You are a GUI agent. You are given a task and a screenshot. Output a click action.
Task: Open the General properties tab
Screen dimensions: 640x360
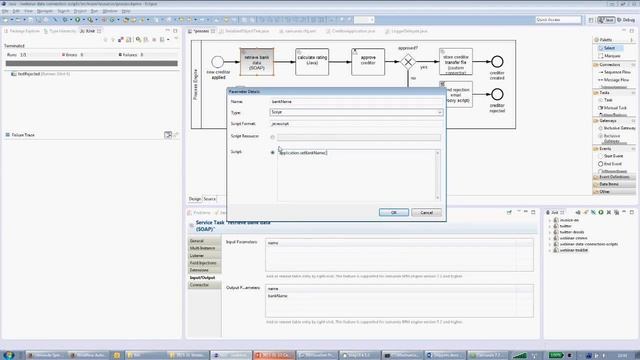coord(204,241)
